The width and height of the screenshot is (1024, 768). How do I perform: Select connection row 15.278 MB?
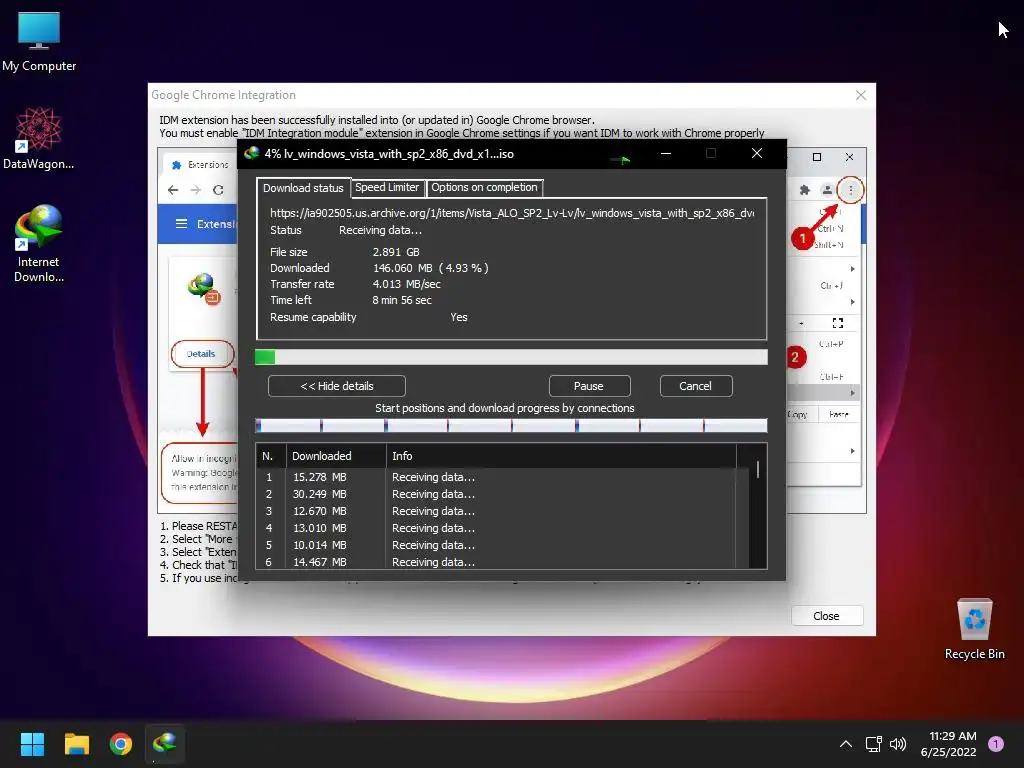click(496, 477)
